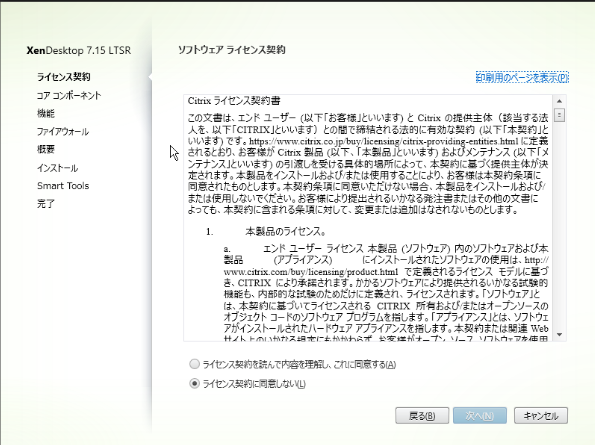Click the 本製品のライセンス section heading

pyautogui.click(x=285, y=231)
